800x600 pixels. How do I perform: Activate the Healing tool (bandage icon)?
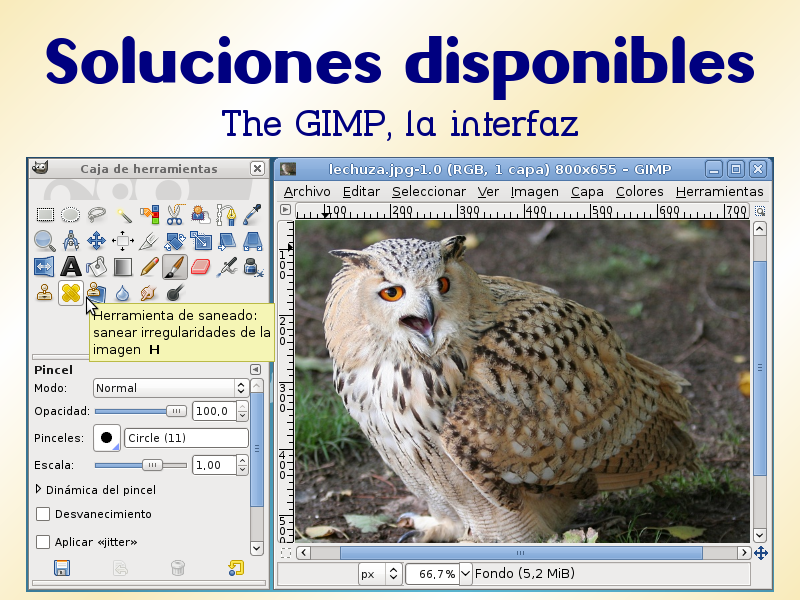click(x=72, y=293)
